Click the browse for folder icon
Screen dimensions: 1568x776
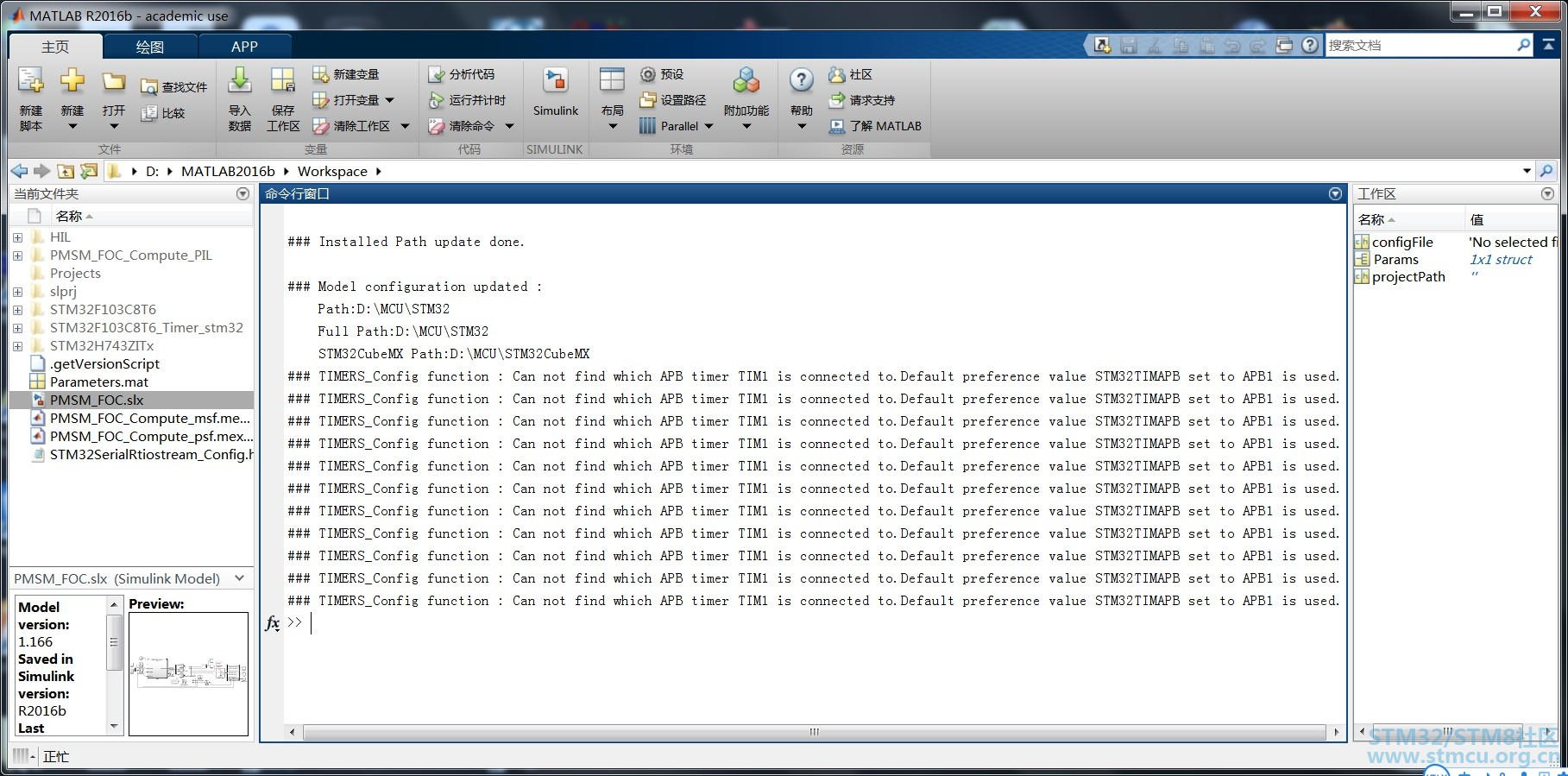tap(88, 171)
